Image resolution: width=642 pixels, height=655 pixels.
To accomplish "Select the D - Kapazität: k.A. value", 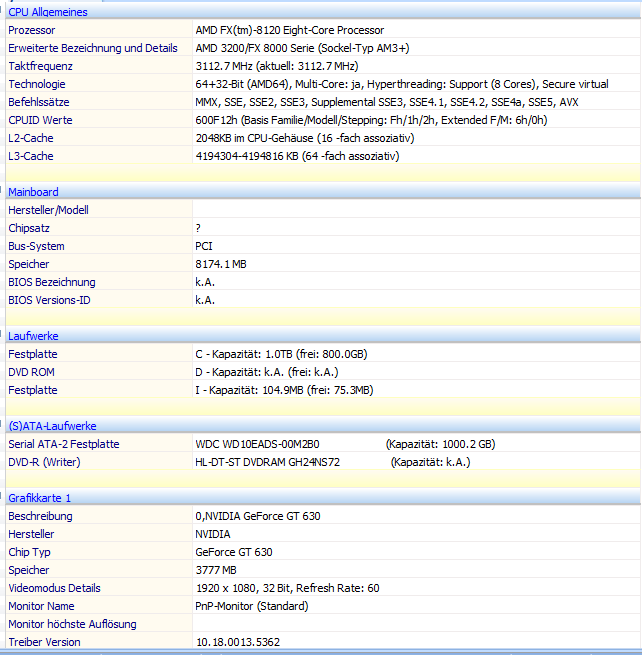I will click(266, 372).
